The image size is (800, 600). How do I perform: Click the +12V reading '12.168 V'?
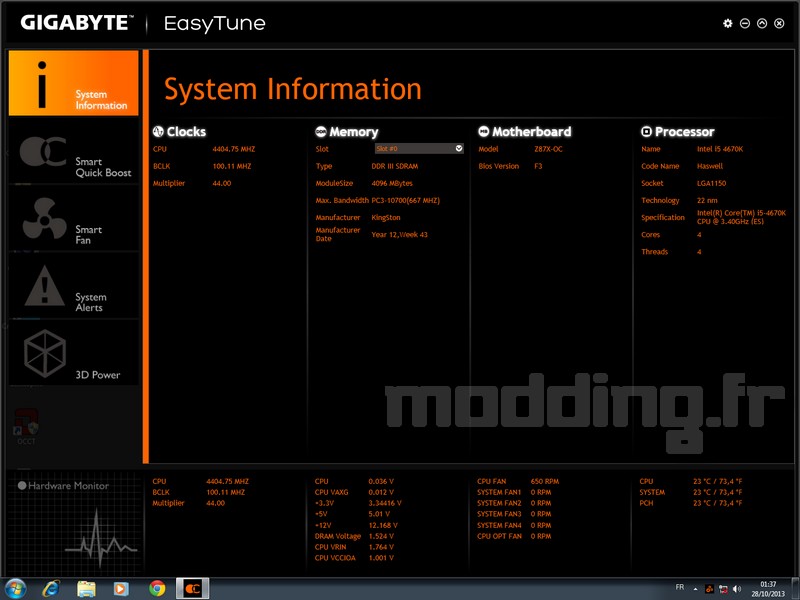click(x=383, y=525)
